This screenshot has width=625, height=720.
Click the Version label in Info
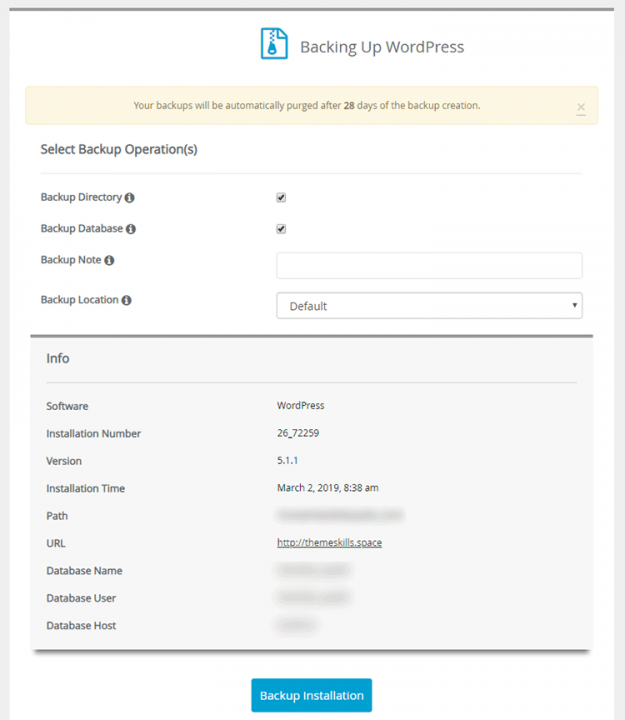pyautogui.click(x=64, y=461)
